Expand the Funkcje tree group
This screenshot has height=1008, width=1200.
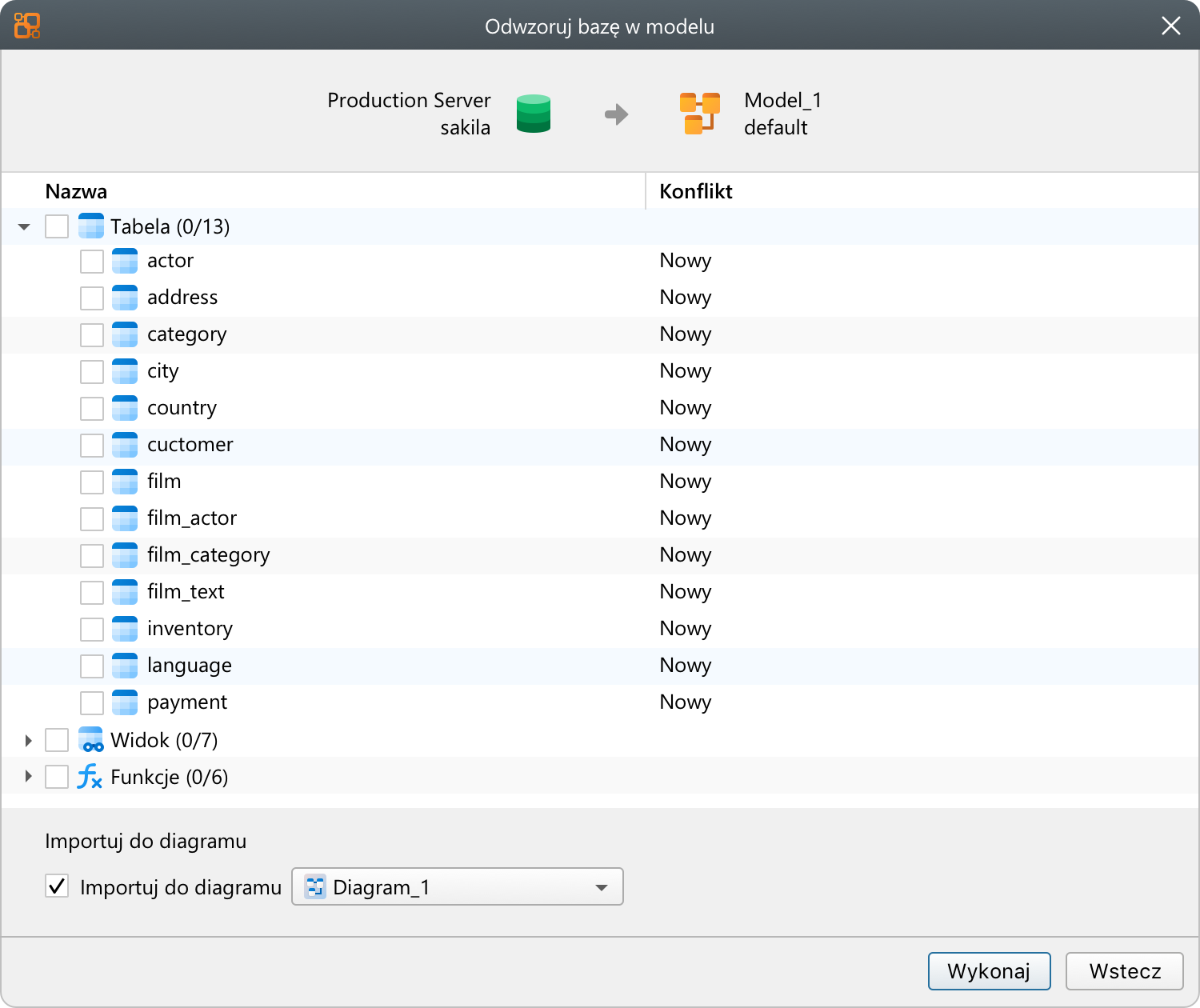pyautogui.click(x=28, y=776)
